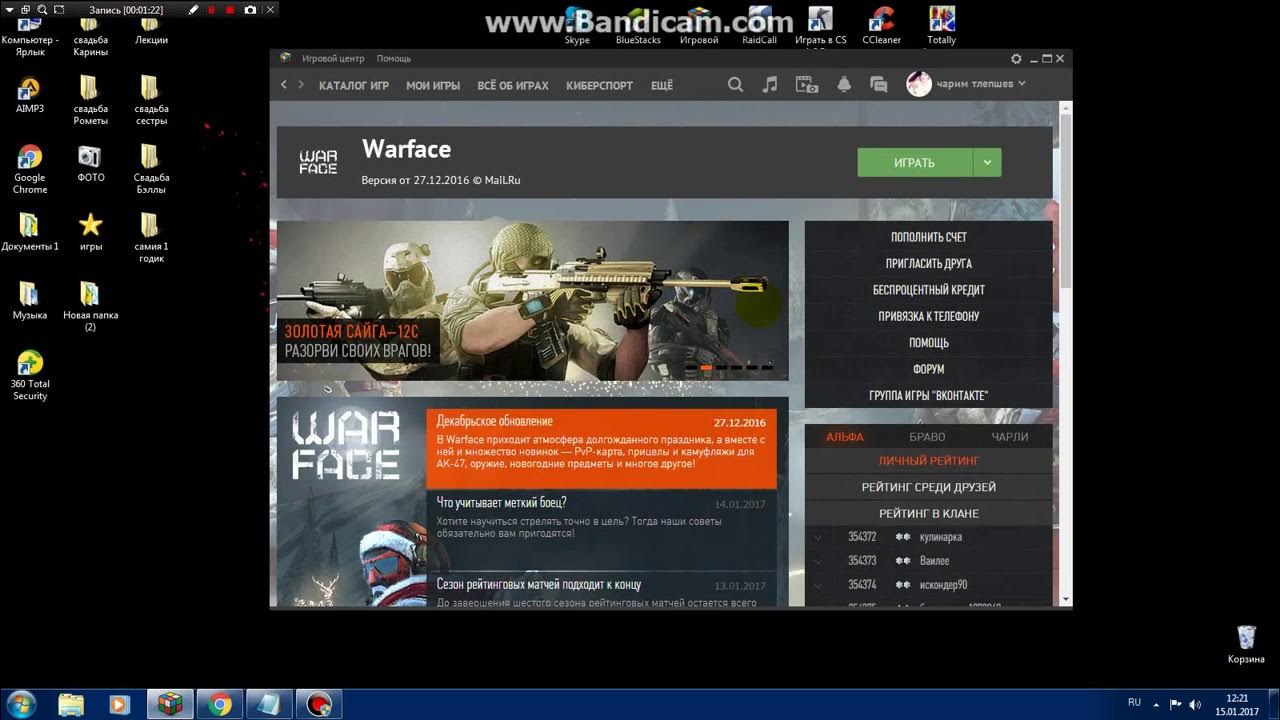Stop recording with red square button

pyautogui.click(x=230, y=9)
